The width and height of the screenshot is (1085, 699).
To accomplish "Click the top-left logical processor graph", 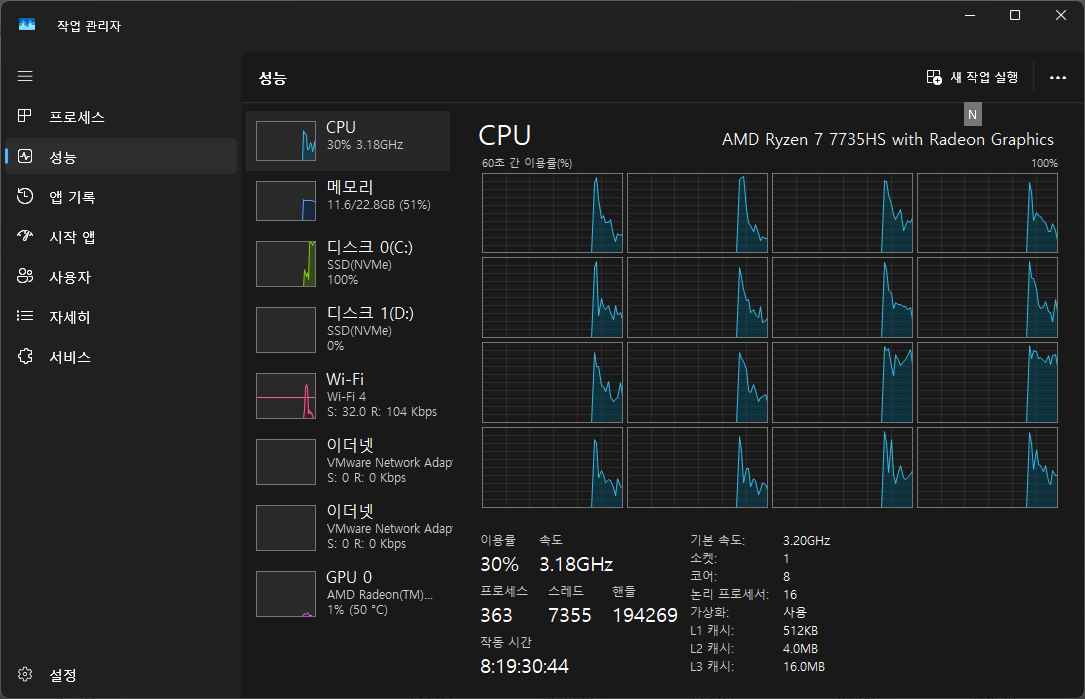I will [552, 213].
